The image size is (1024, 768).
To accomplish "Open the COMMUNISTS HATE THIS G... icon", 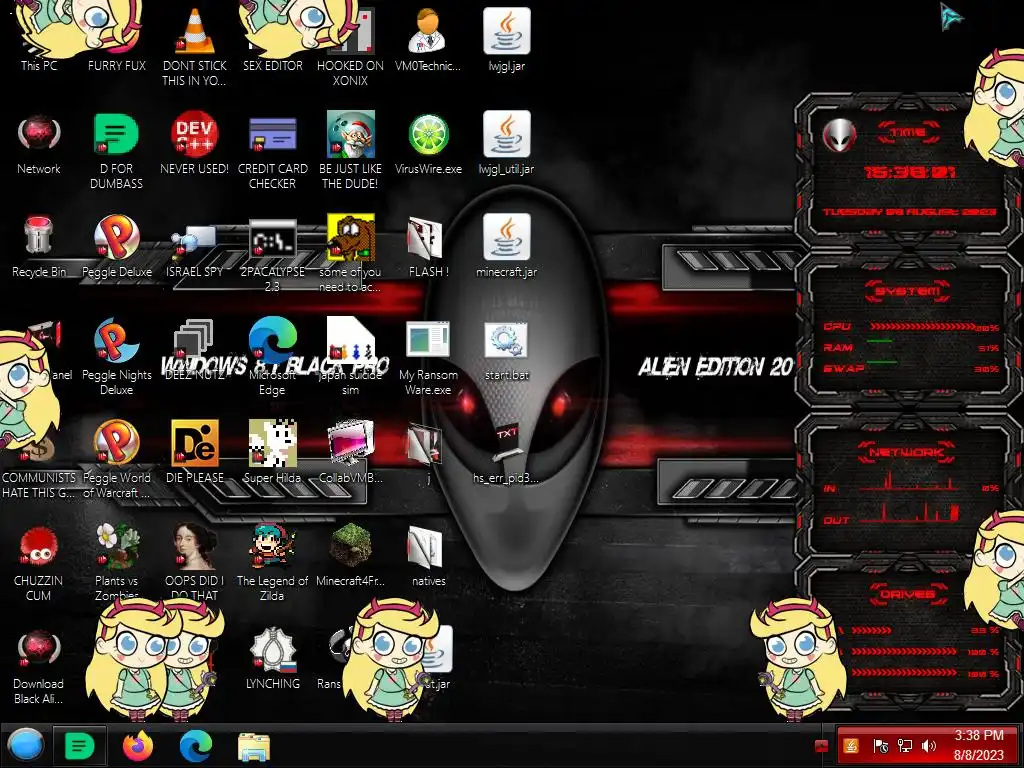I will point(39,465).
